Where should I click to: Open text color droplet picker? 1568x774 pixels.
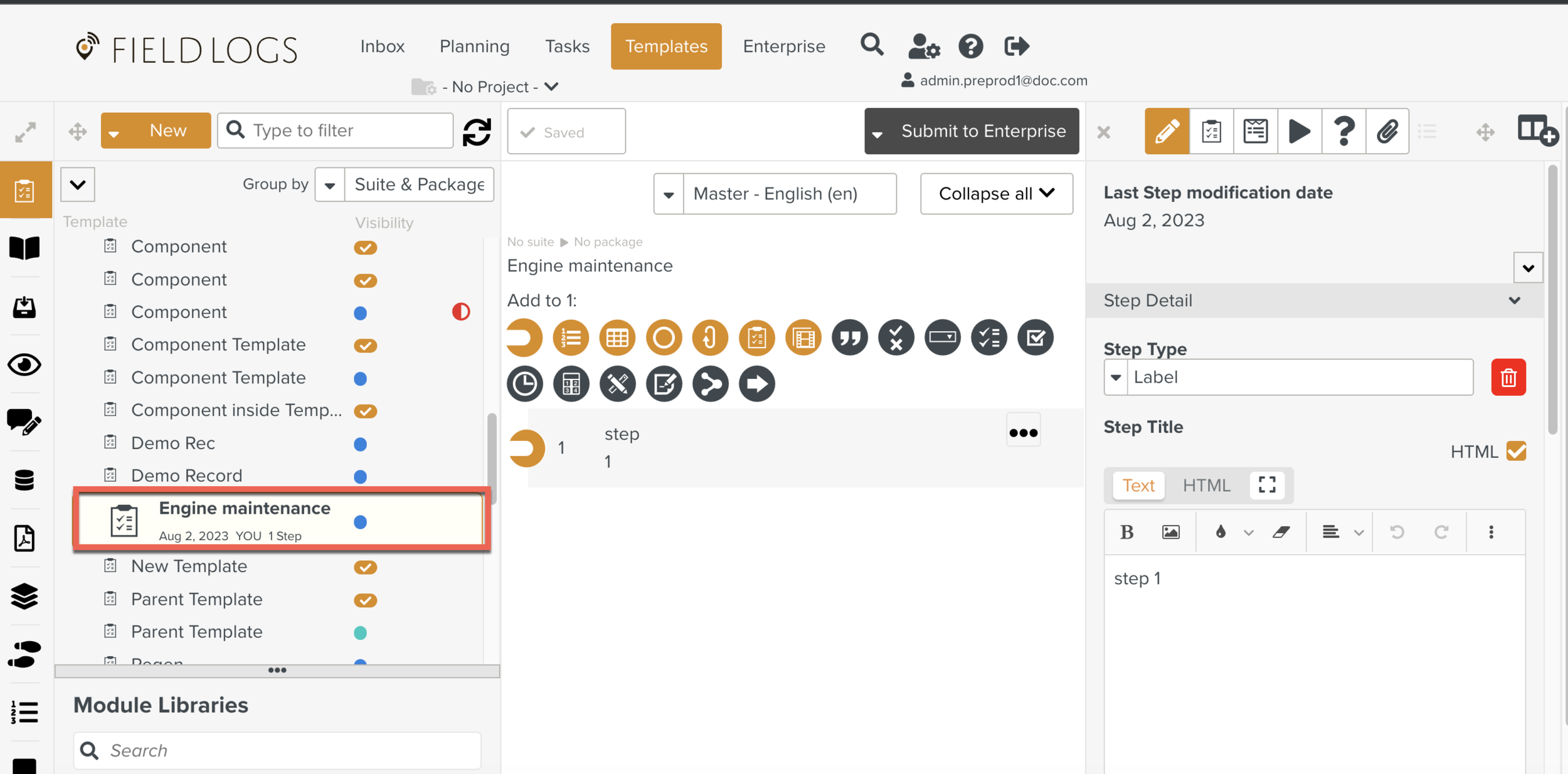click(x=1221, y=533)
